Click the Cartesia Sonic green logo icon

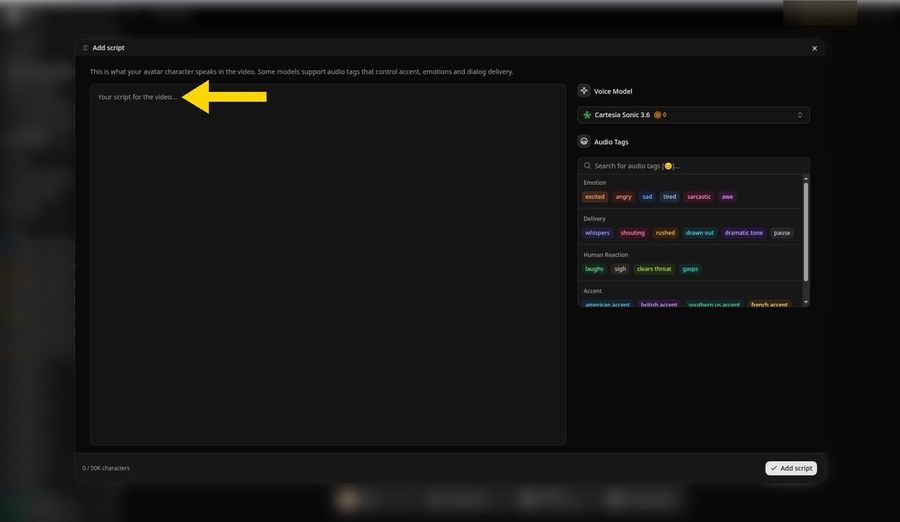coord(587,115)
